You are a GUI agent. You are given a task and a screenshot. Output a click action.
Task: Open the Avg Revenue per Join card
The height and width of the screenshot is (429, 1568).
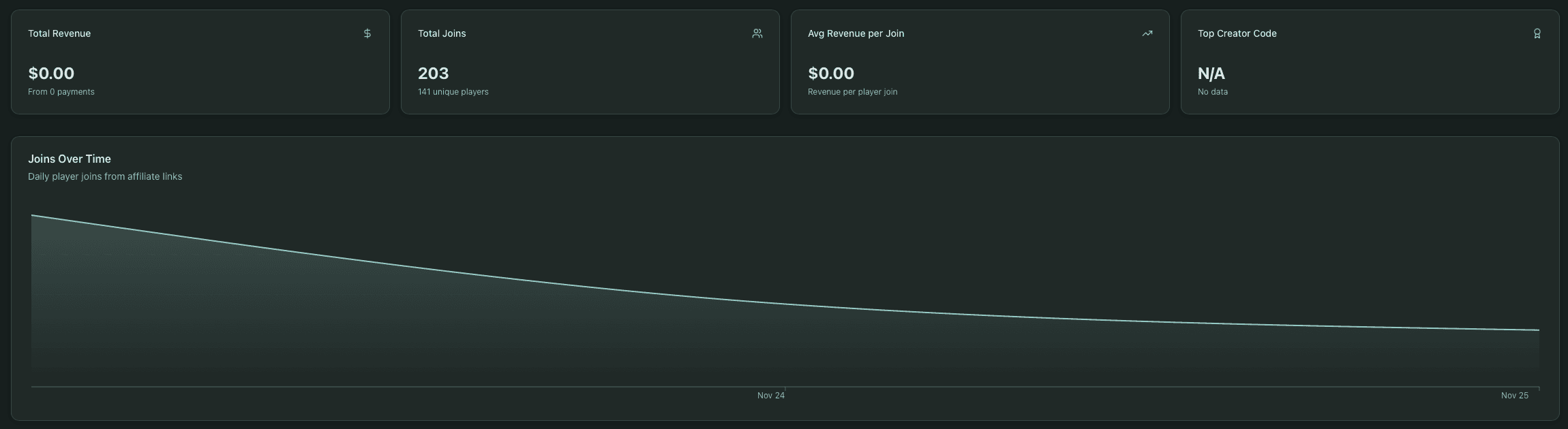tap(980, 61)
